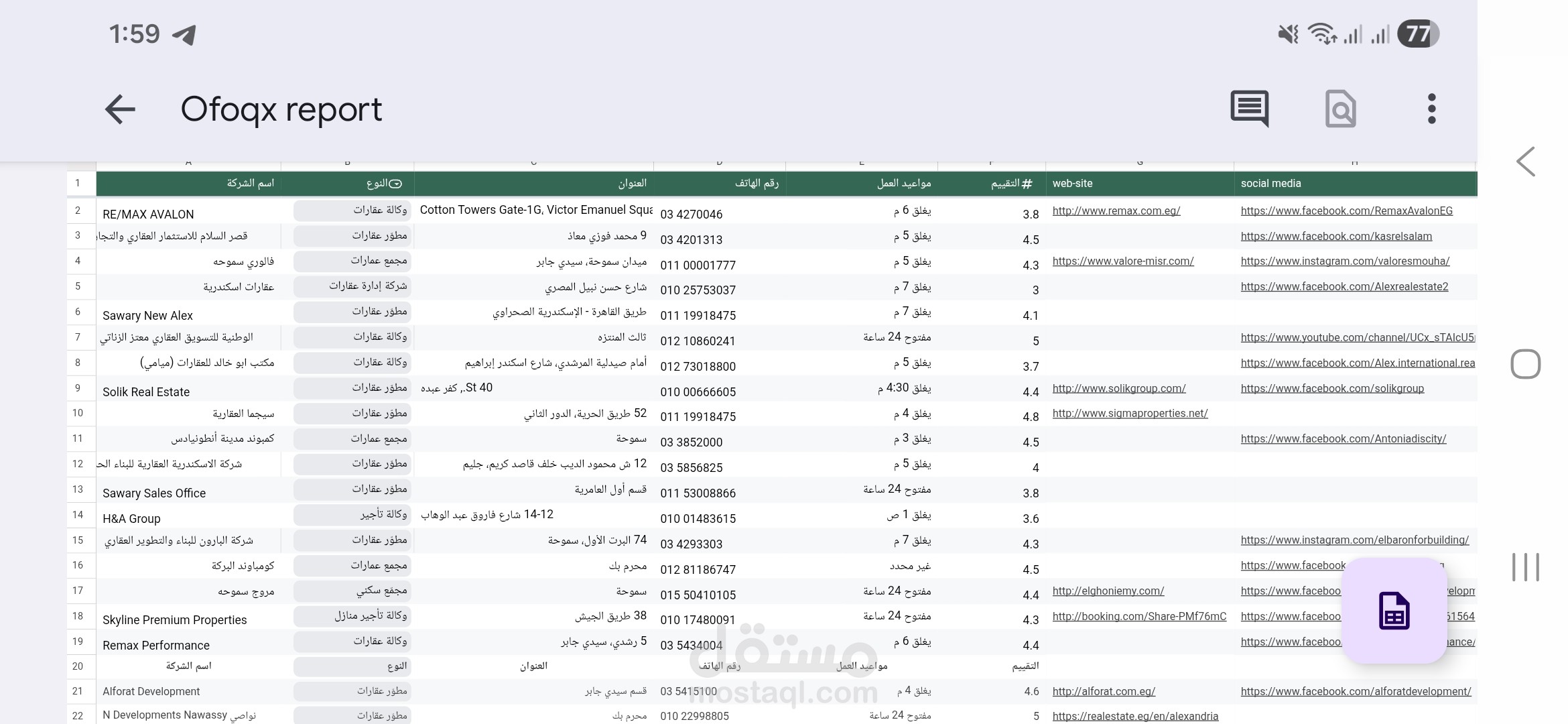
Task: Open the comments icon in top bar
Action: pyautogui.click(x=1249, y=109)
